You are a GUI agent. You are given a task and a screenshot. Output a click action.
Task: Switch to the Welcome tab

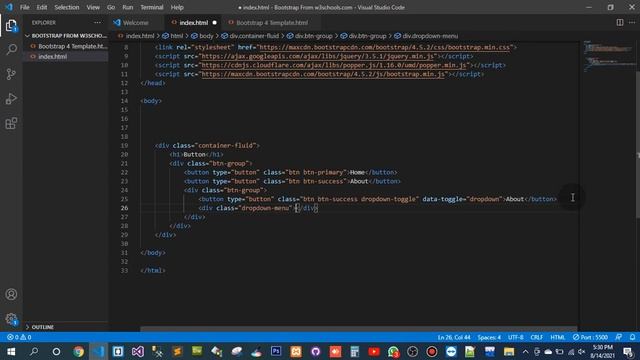(x=136, y=22)
